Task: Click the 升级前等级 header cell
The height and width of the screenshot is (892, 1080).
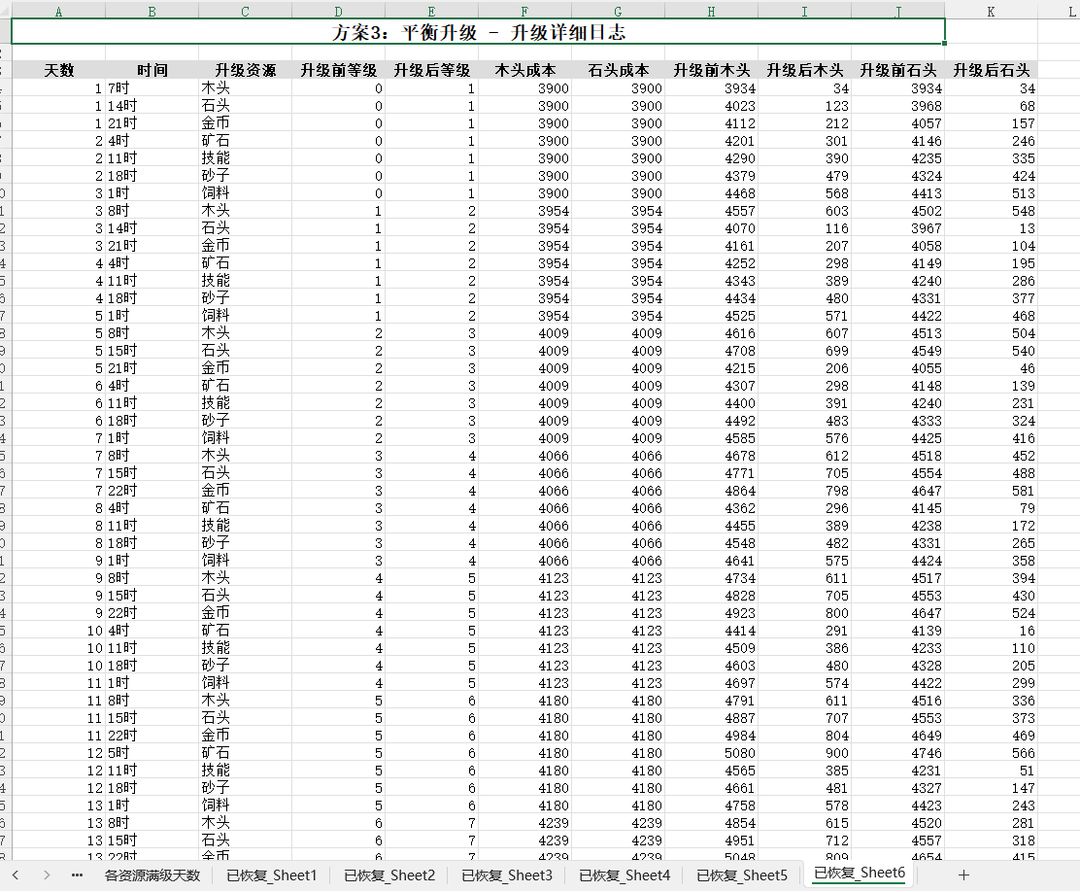Action: [338, 70]
